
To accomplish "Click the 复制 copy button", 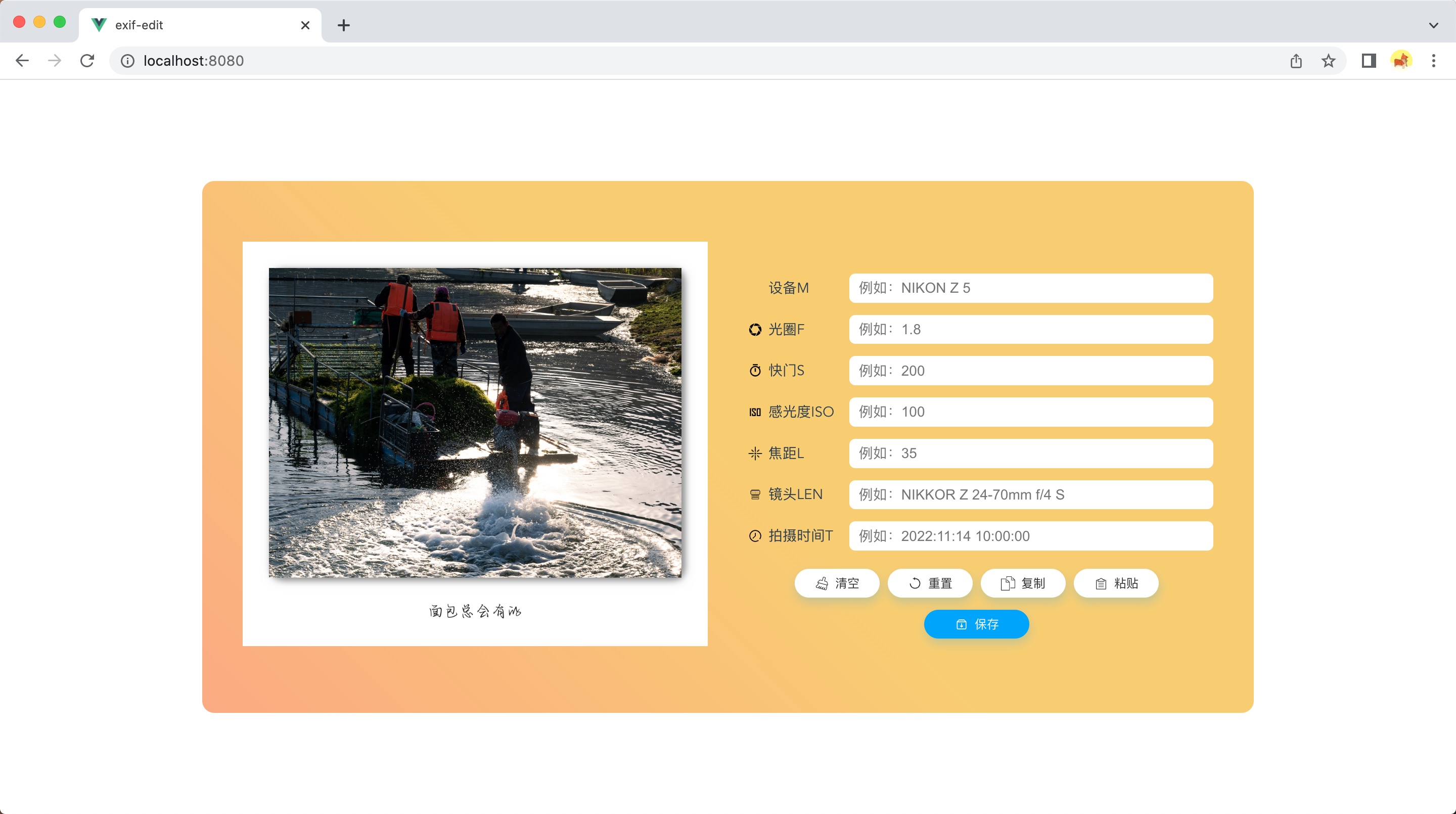I will pos(1022,583).
